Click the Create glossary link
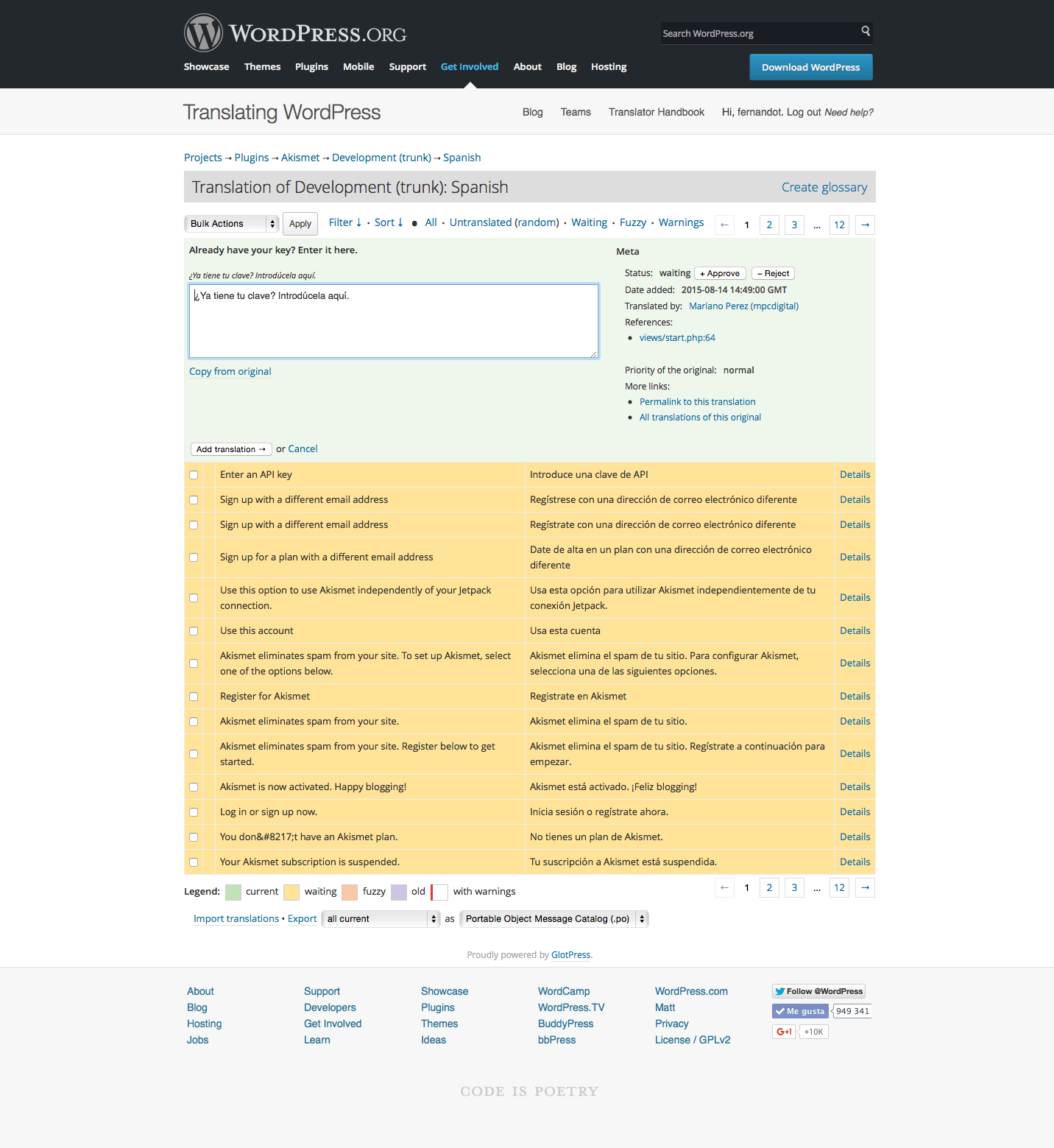This screenshot has width=1054, height=1148. [824, 187]
